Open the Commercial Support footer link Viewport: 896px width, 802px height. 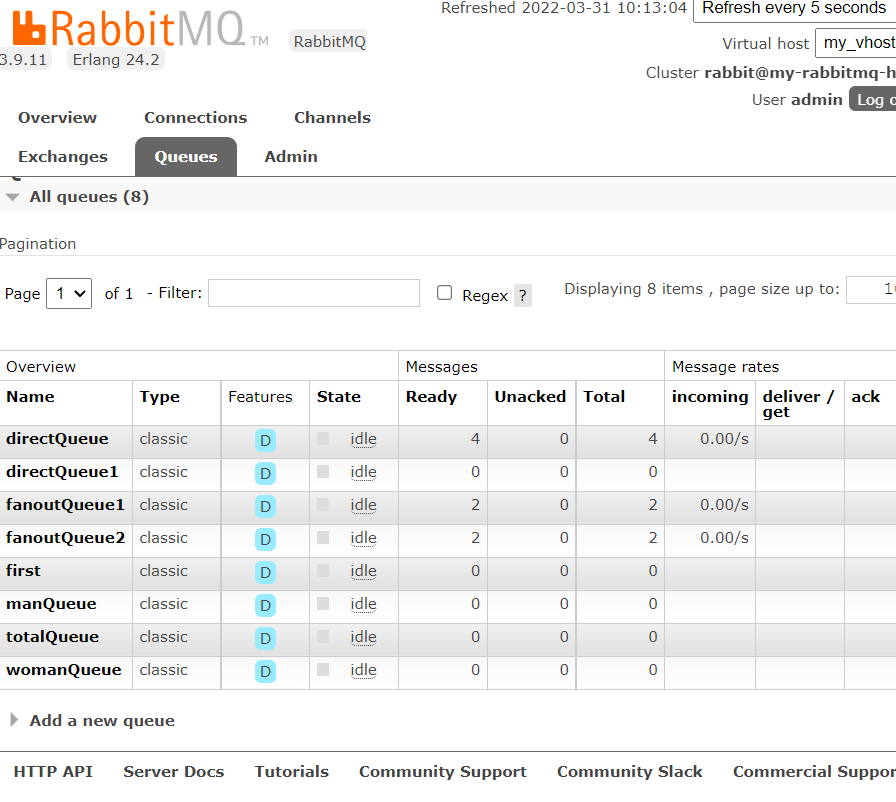pos(814,772)
